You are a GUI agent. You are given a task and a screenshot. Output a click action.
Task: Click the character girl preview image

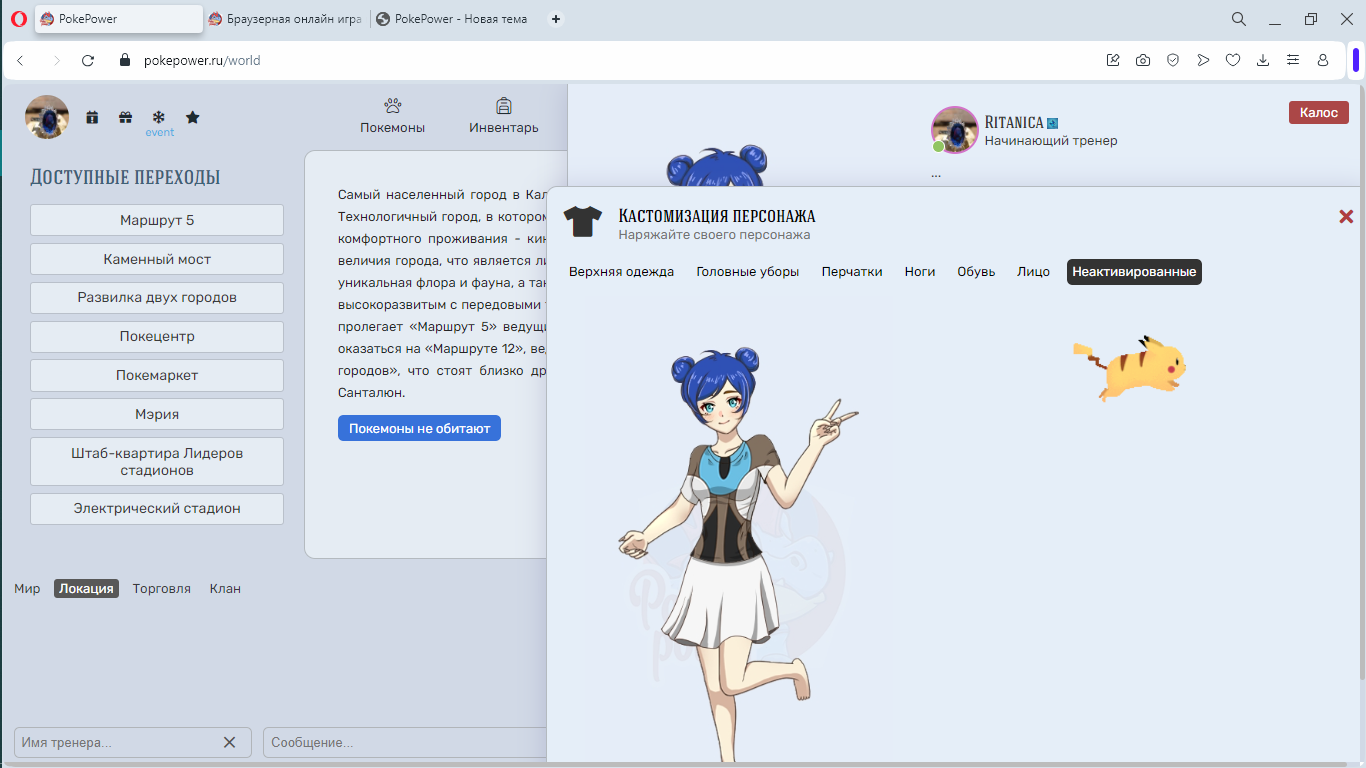click(x=738, y=555)
